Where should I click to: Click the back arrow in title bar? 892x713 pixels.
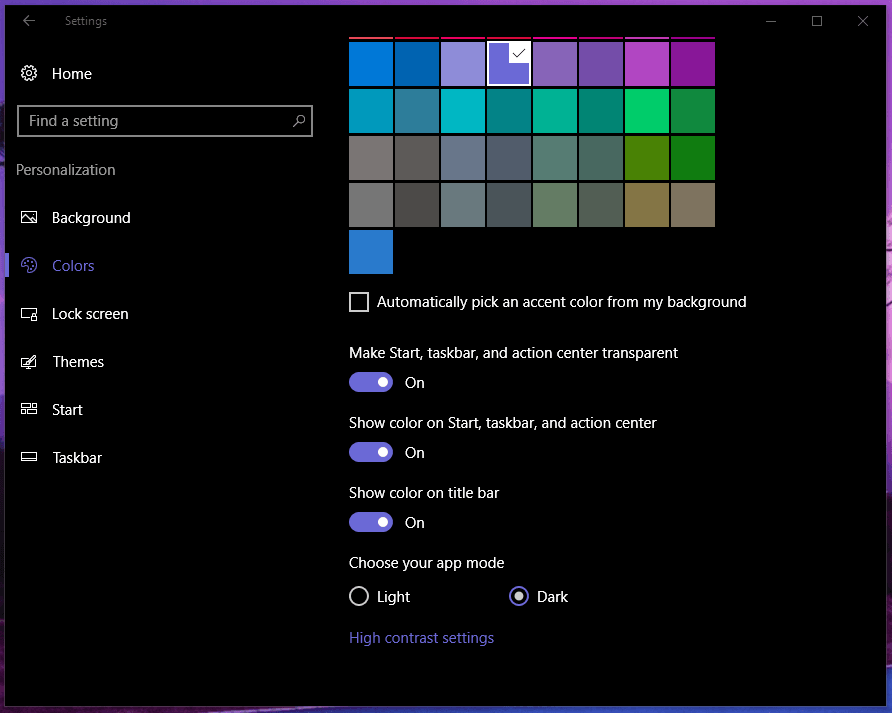click(29, 21)
